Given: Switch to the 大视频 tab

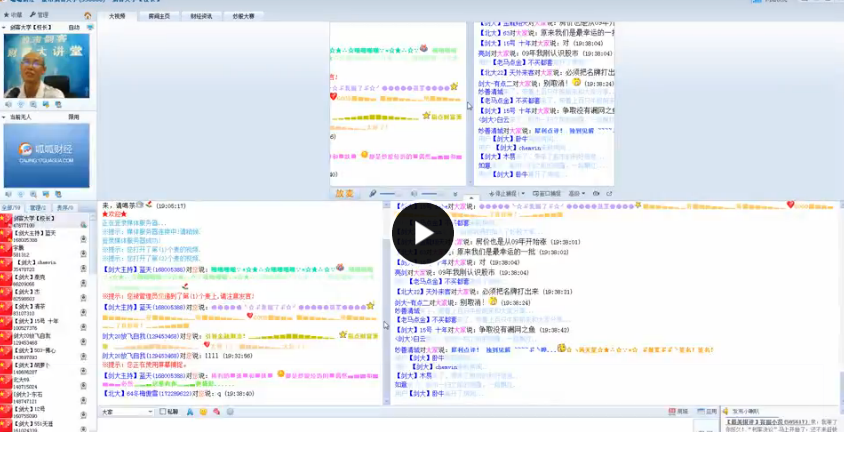Looking at the screenshot, I should pyautogui.click(x=117, y=16).
